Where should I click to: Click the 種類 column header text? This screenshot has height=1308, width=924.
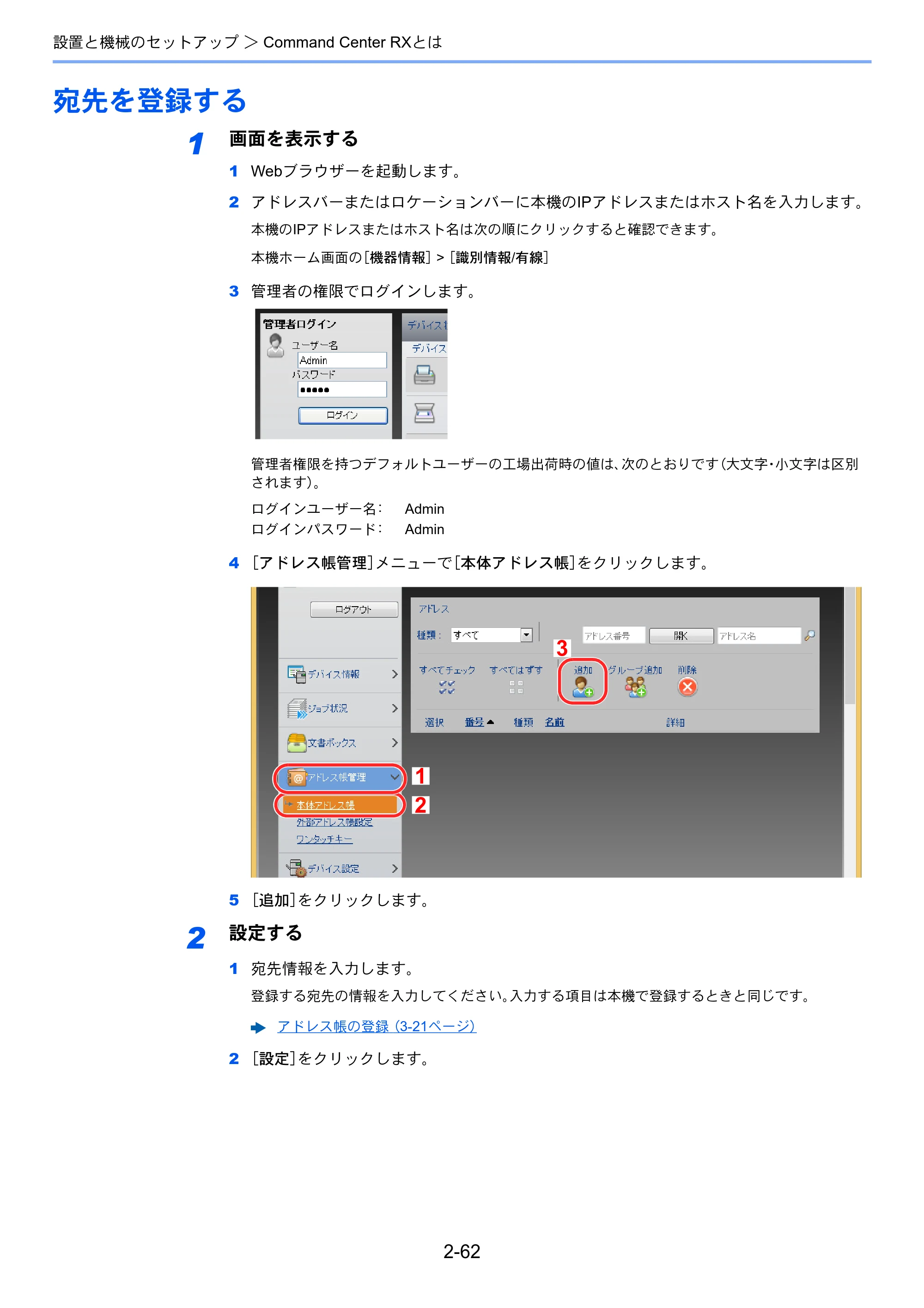coord(523,722)
